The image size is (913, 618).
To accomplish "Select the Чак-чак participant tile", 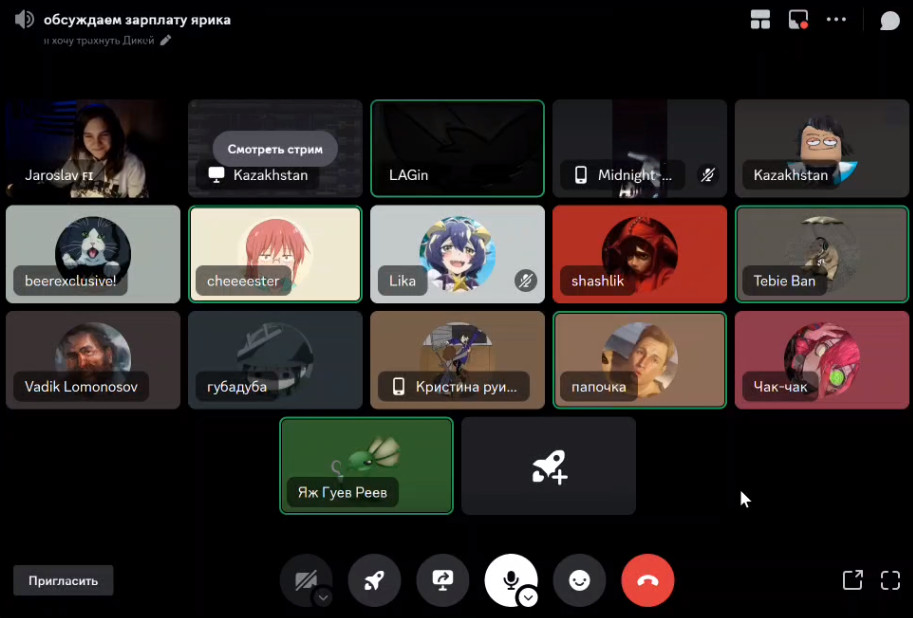I will [x=822, y=360].
